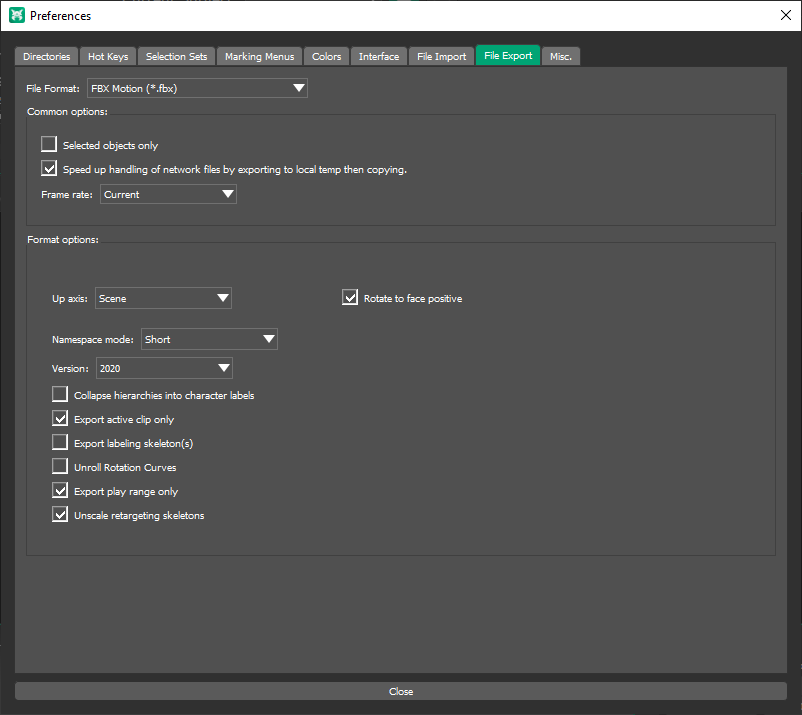Enable Selected objects only checkbox
This screenshot has width=802, height=715.
point(49,145)
